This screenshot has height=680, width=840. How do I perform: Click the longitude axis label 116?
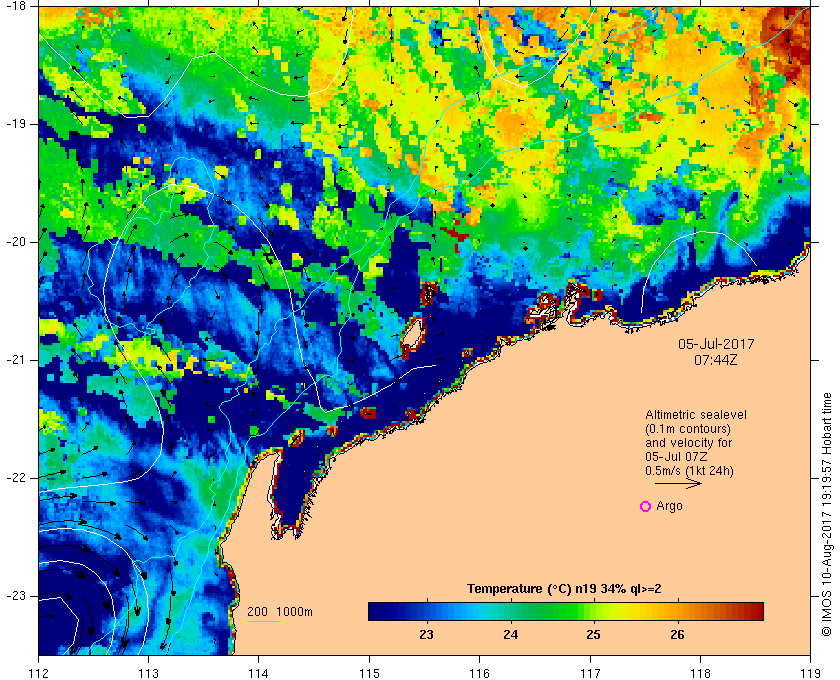click(479, 672)
